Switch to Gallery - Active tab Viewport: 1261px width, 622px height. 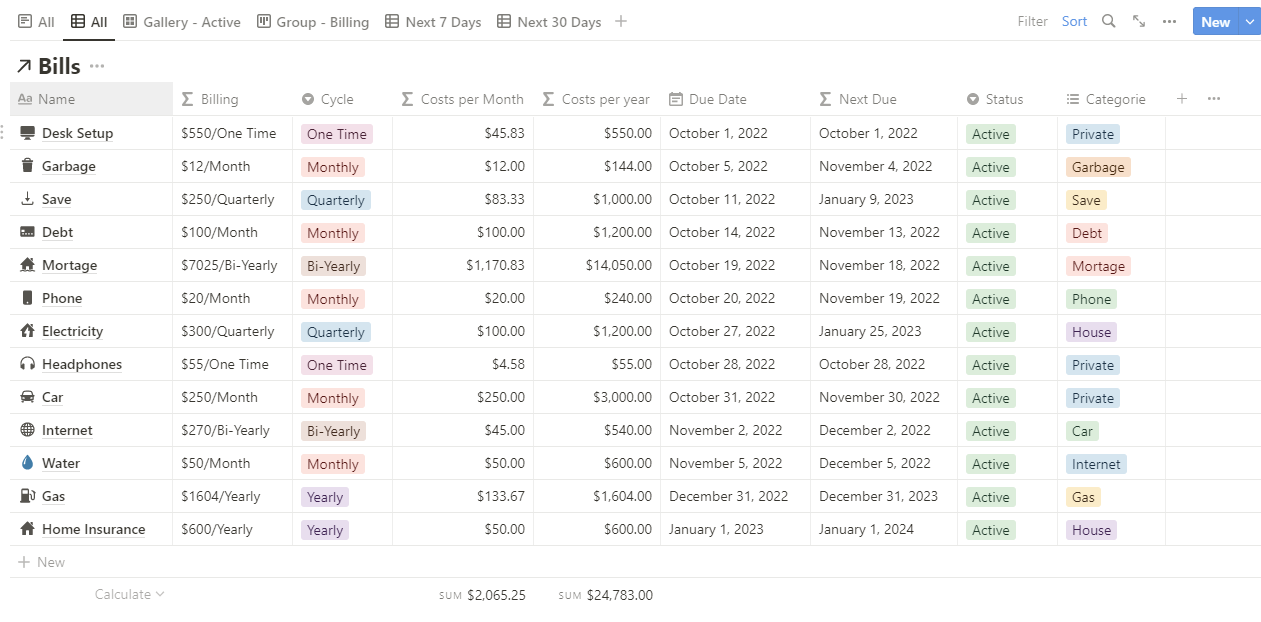pos(181,22)
